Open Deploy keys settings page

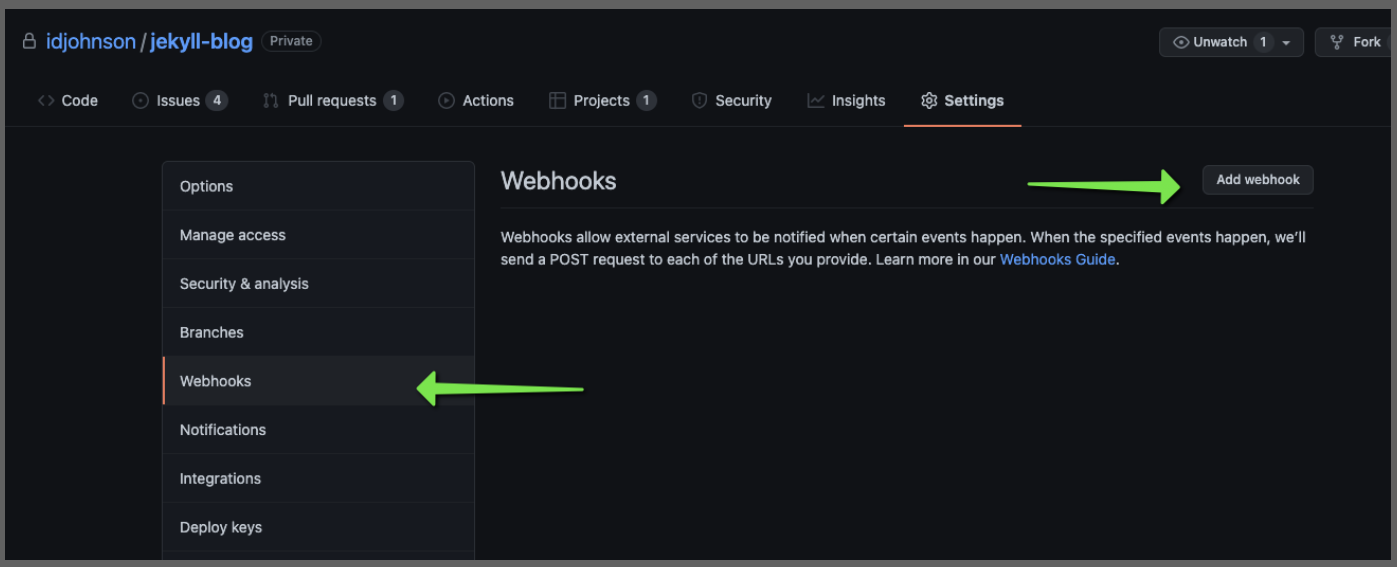[x=318, y=527]
